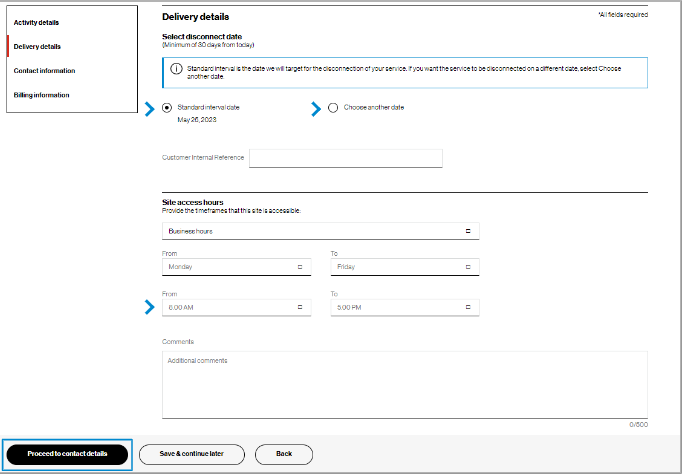The image size is (682, 474).
Task: Open Delivery details in sidebar
Action: (37, 46)
